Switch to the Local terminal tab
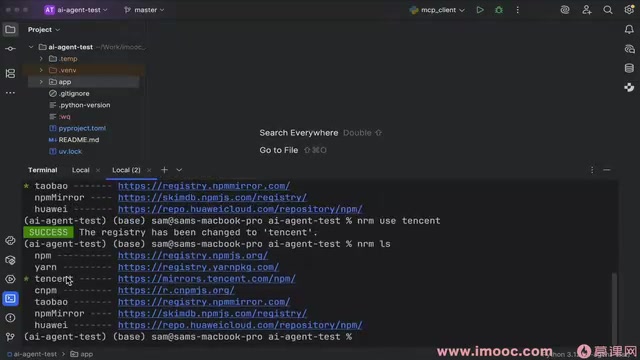 click(x=80, y=170)
